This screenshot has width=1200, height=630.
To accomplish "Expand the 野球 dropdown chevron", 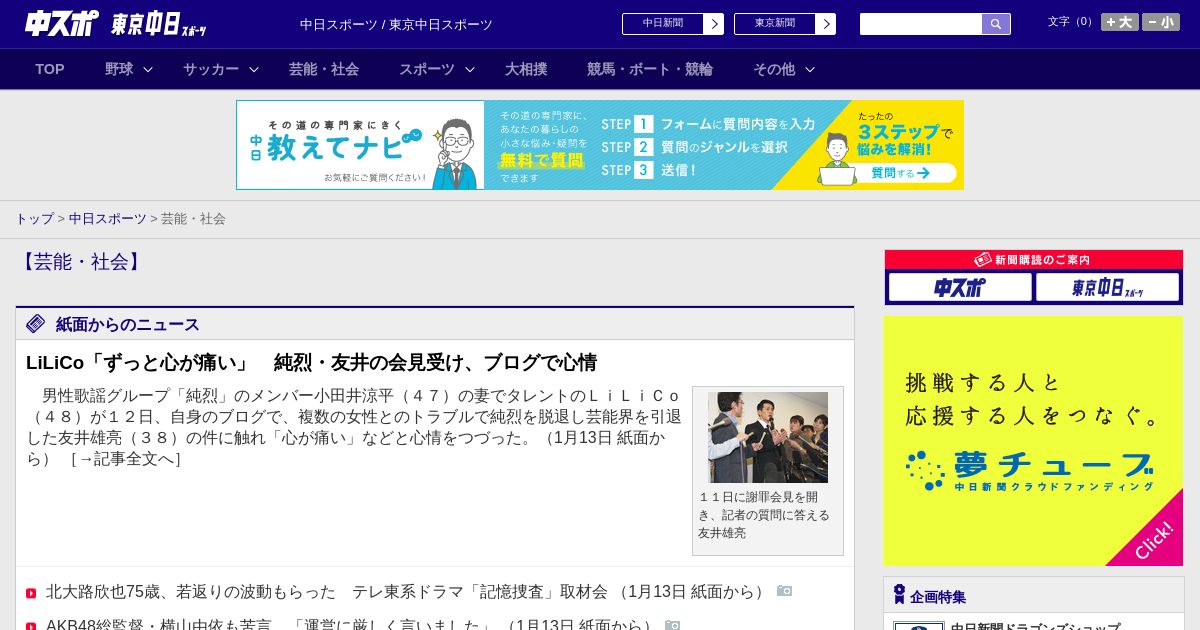I will coord(148,69).
